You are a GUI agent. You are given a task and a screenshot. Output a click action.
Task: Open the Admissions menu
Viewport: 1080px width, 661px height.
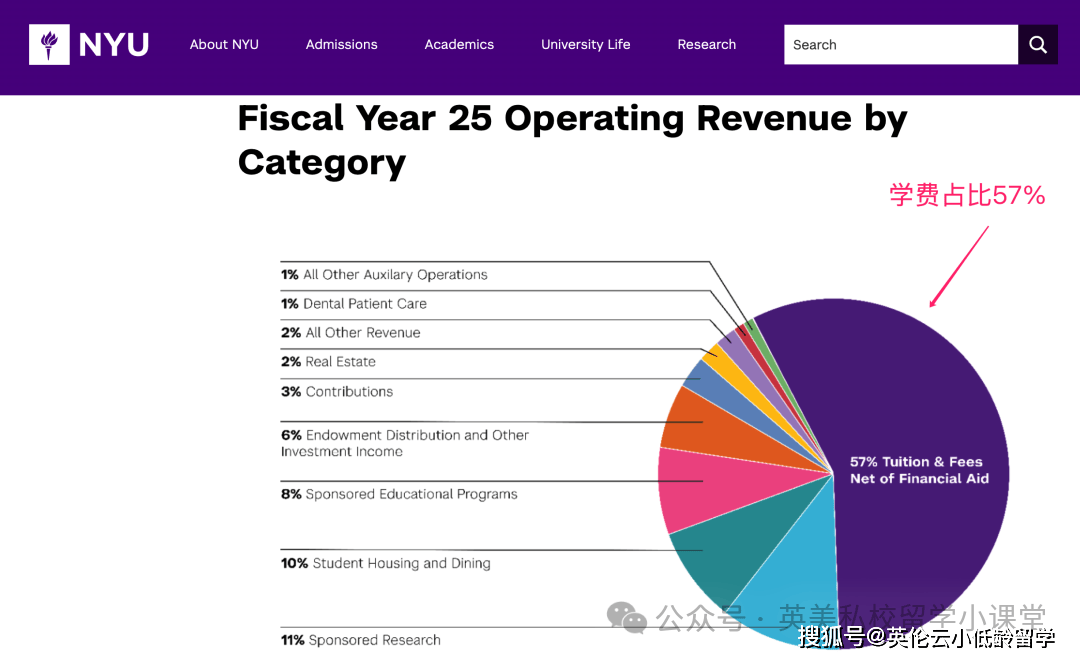tap(341, 45)
